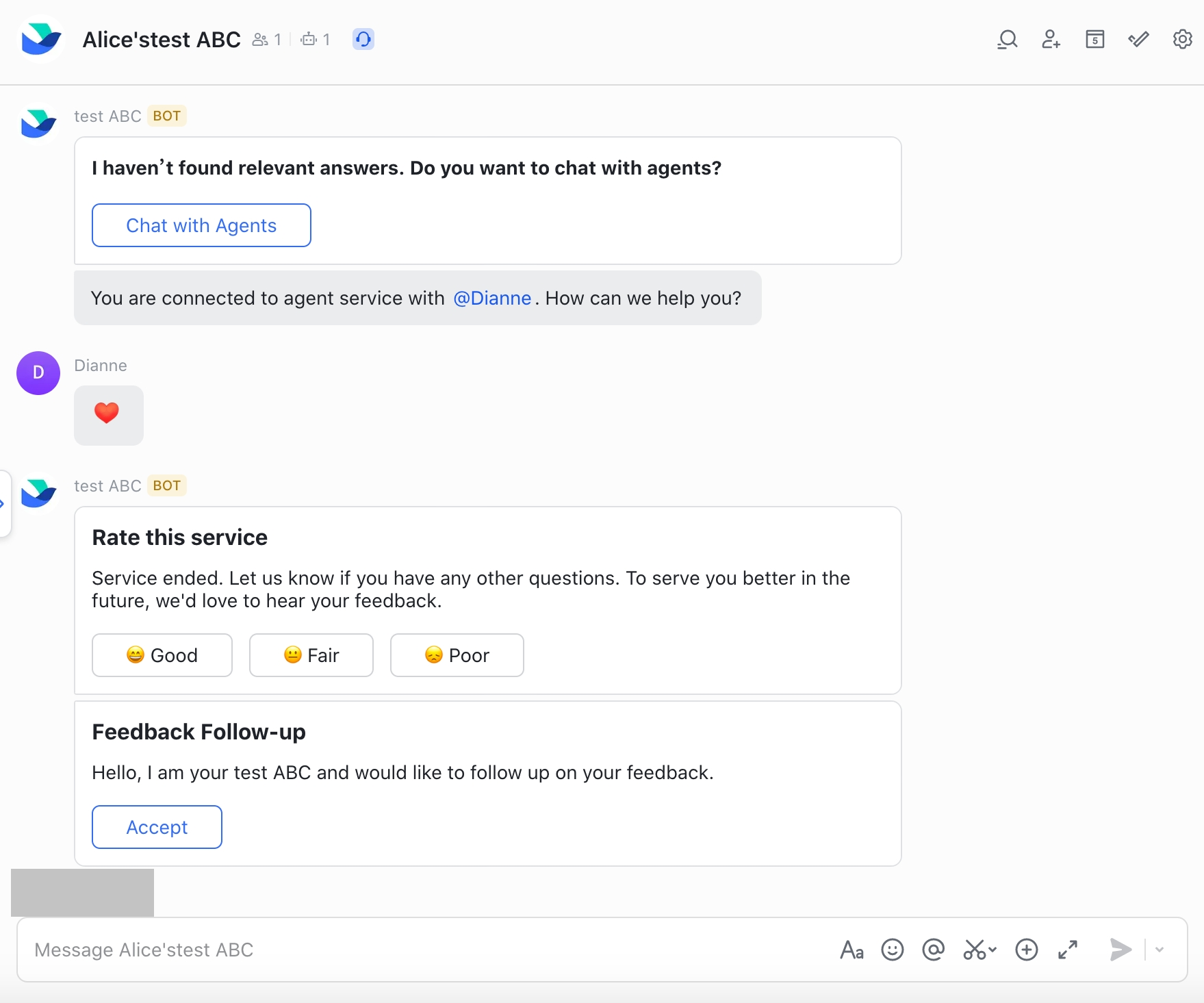Toggle text formatting Aa icon
This screenshot has width=1204, height=1003.
coord(851,950)
